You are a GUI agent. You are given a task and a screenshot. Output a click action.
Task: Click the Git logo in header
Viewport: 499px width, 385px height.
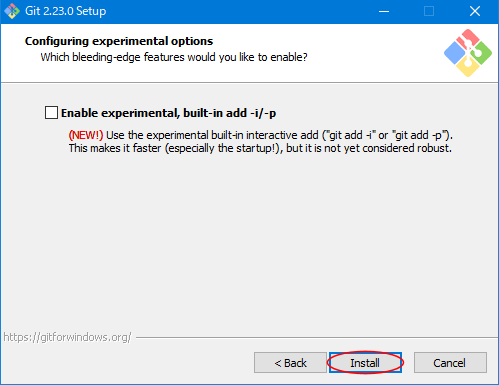click(x=468, y=53)
